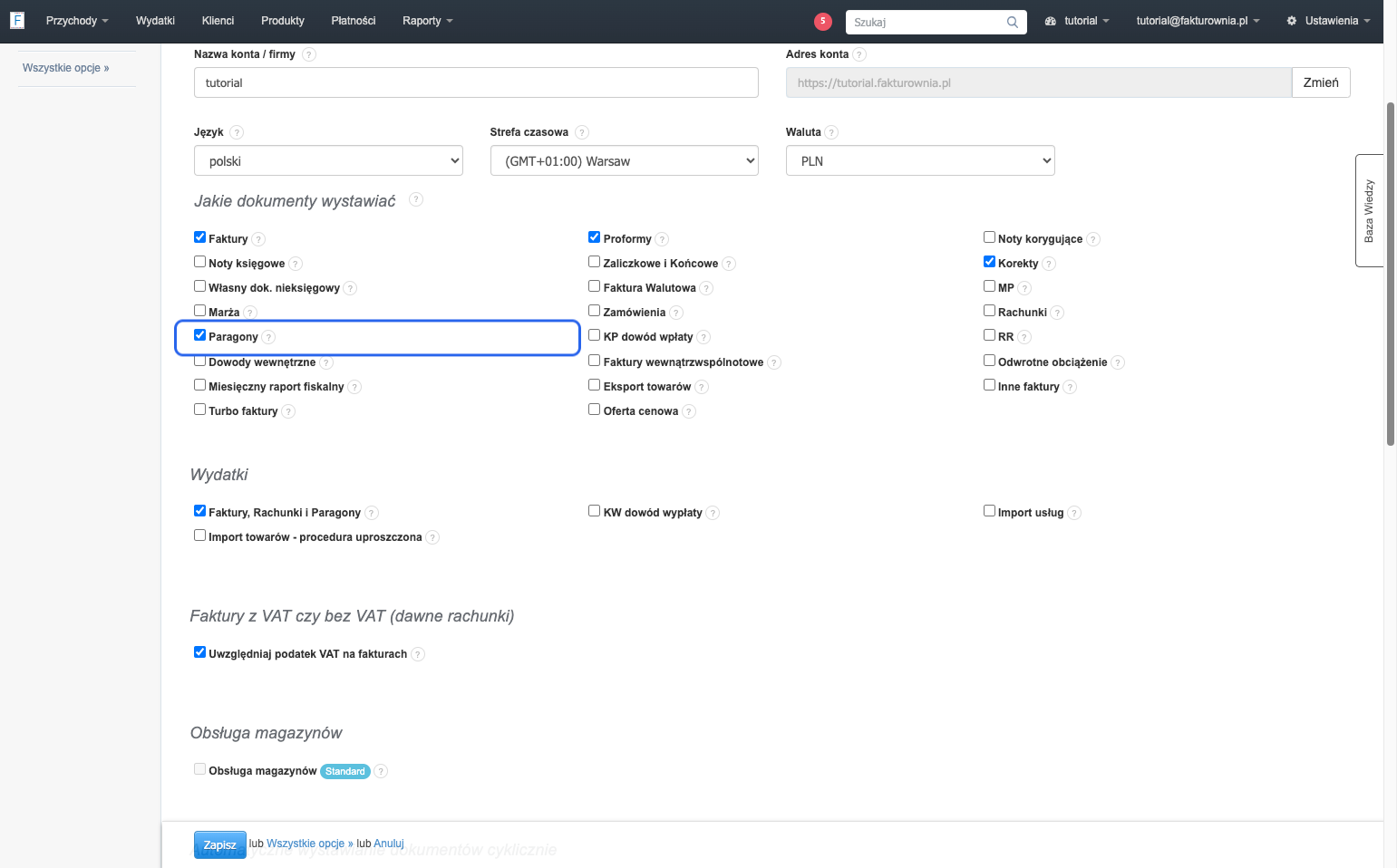The width and height of the screenshot is (1397, 868).
Task: Enable the Zamówienia checkbox
Action: coord(595,311)
